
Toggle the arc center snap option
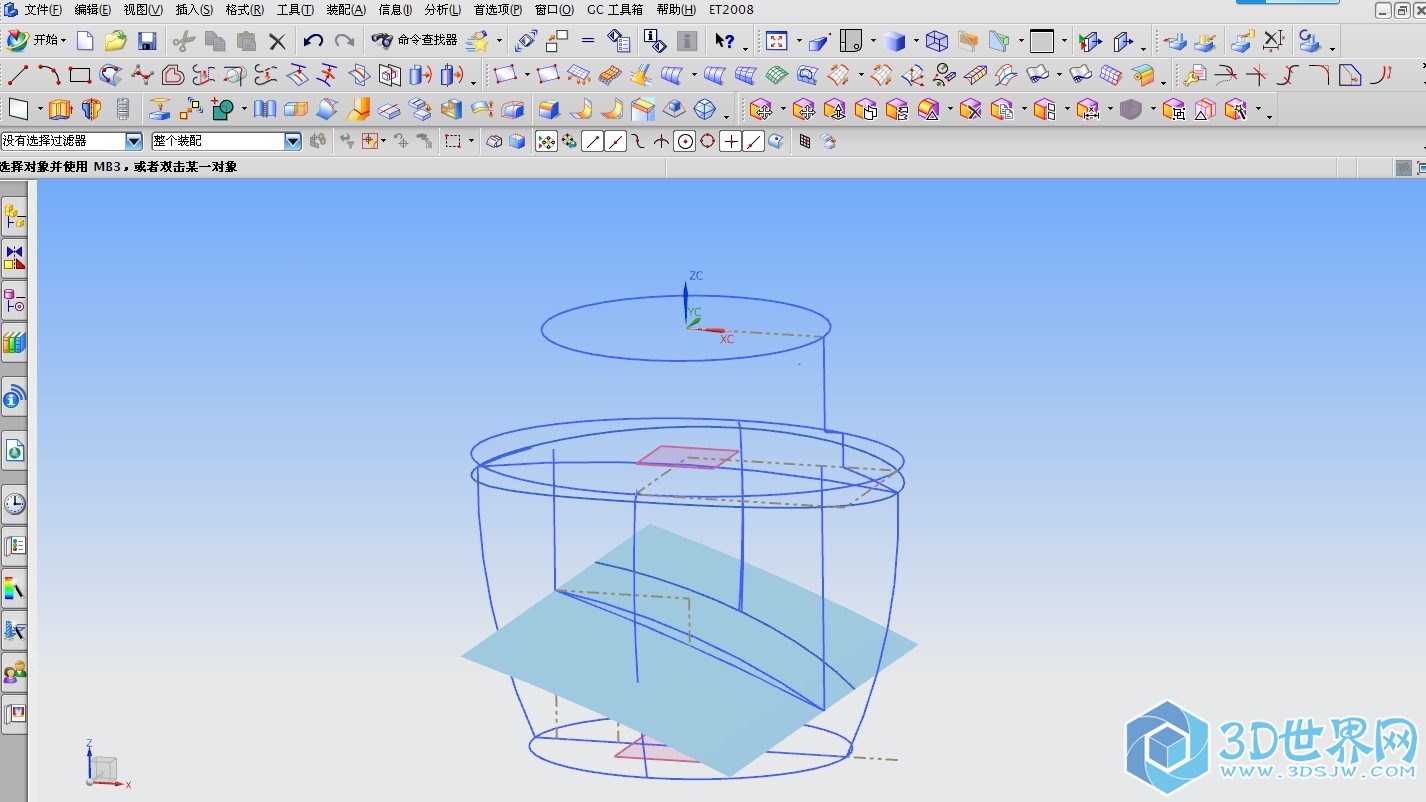coord(685,142)
